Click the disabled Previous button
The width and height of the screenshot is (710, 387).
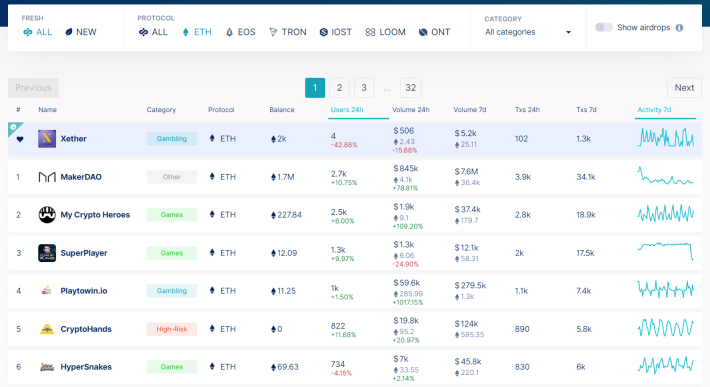(x=34, y=88)
